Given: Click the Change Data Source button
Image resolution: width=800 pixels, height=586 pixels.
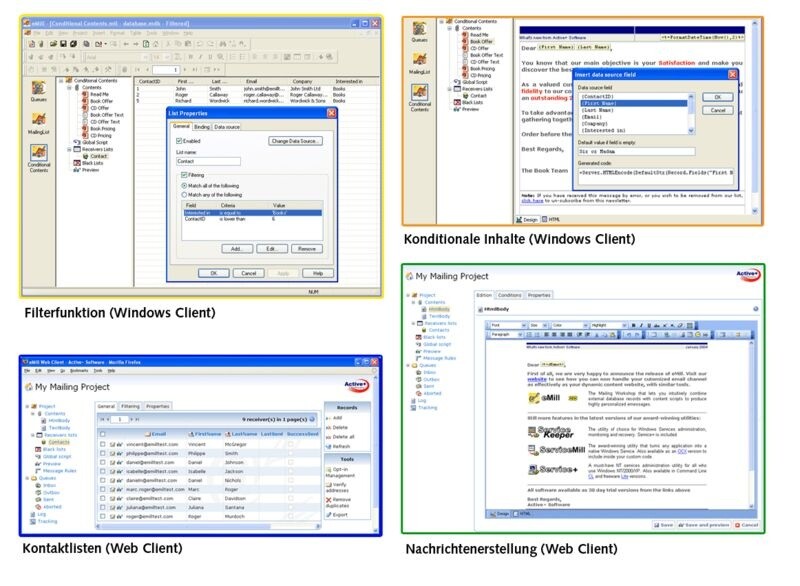Looking at the screenshot, I should (295, 141).
